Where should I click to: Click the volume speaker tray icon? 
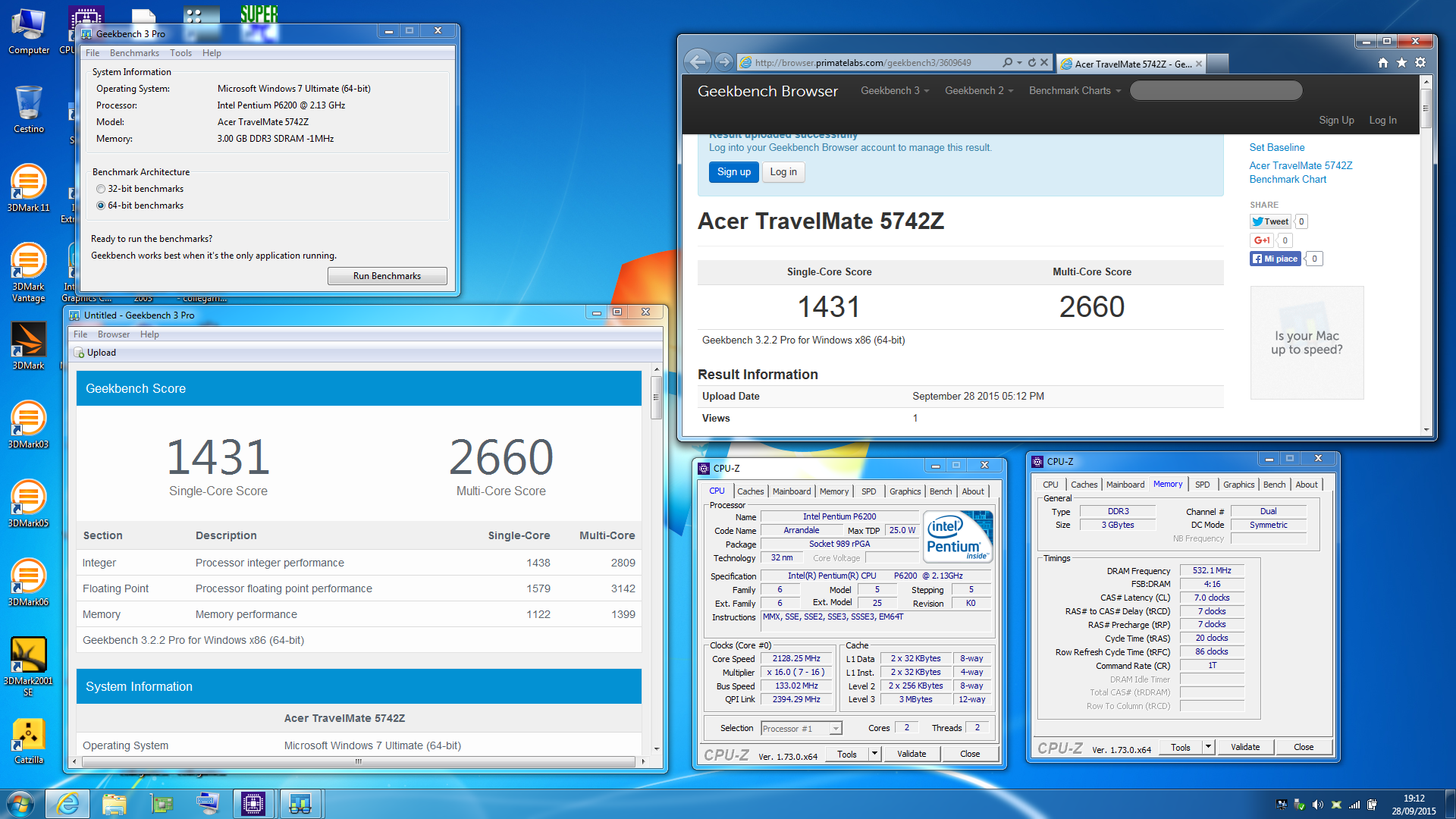(1317, 805)
